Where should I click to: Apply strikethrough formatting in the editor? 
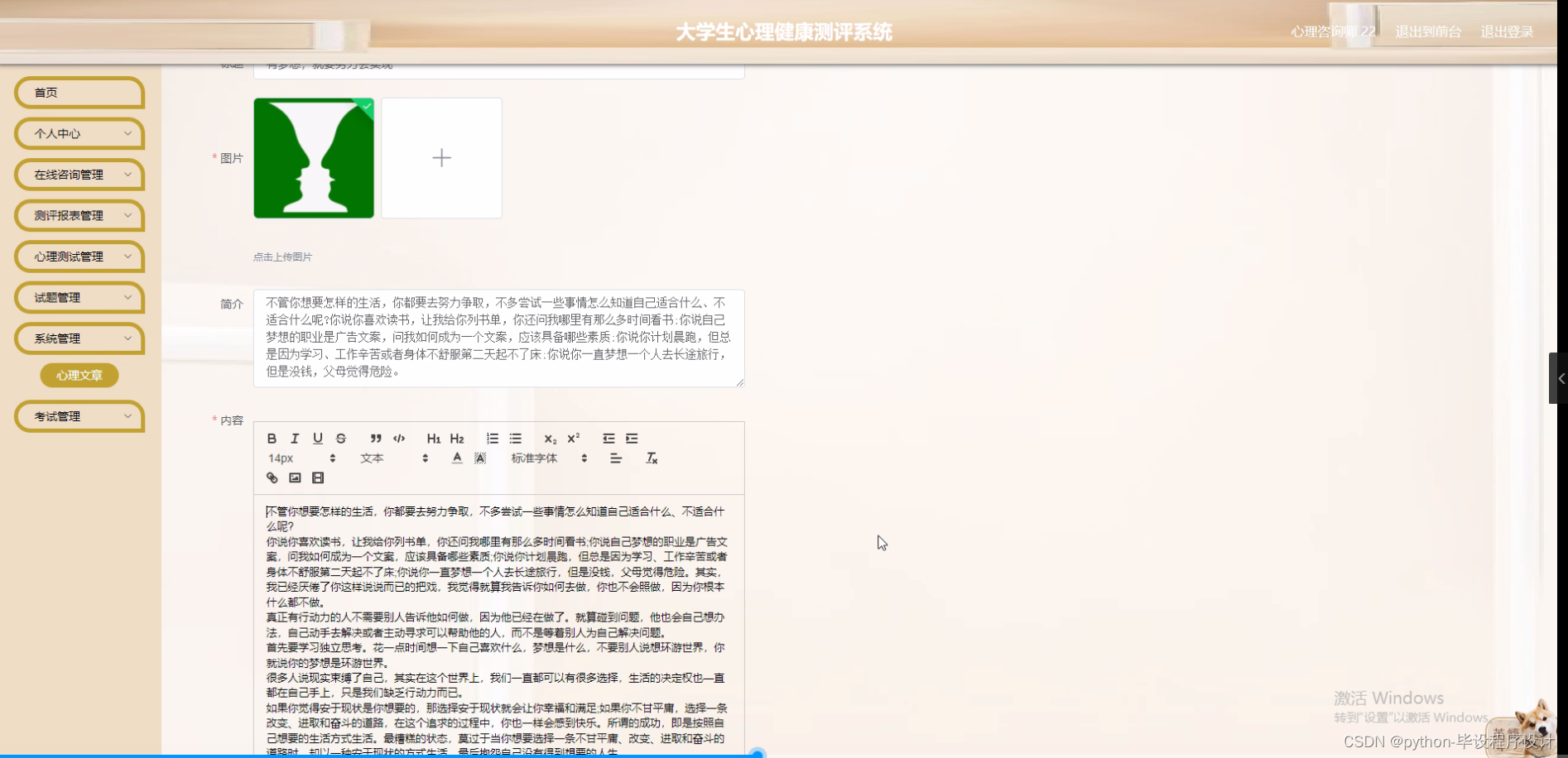(341, 438)
